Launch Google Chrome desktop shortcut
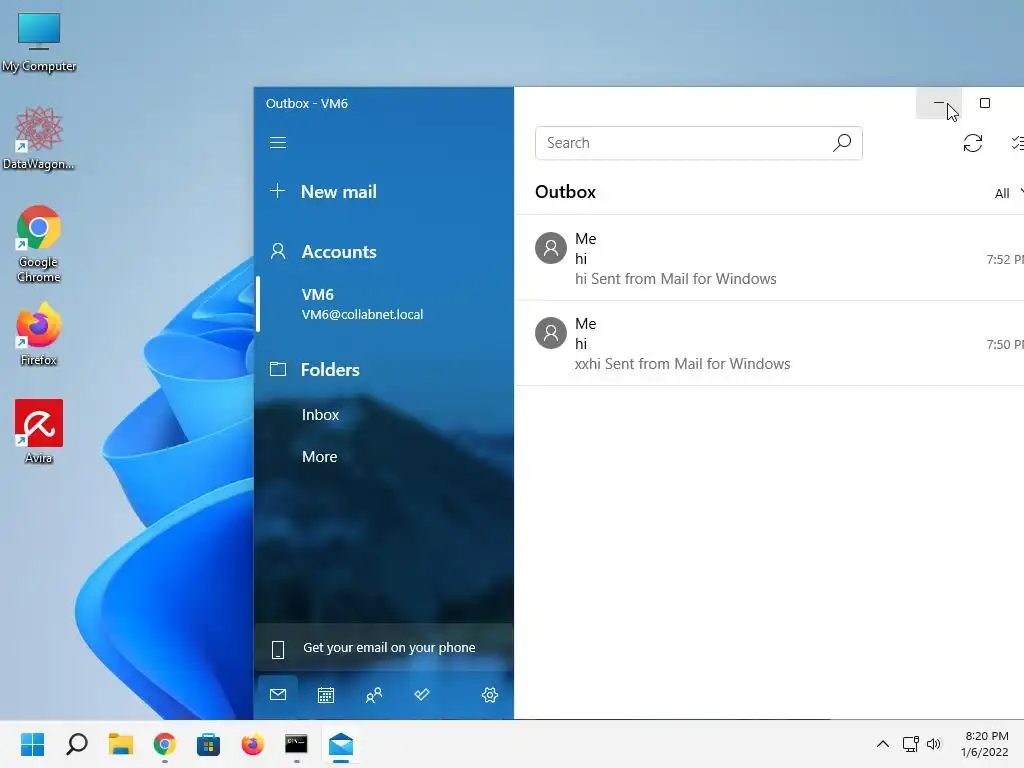This screenshot has height=768, width=1024. click(39, 244)
